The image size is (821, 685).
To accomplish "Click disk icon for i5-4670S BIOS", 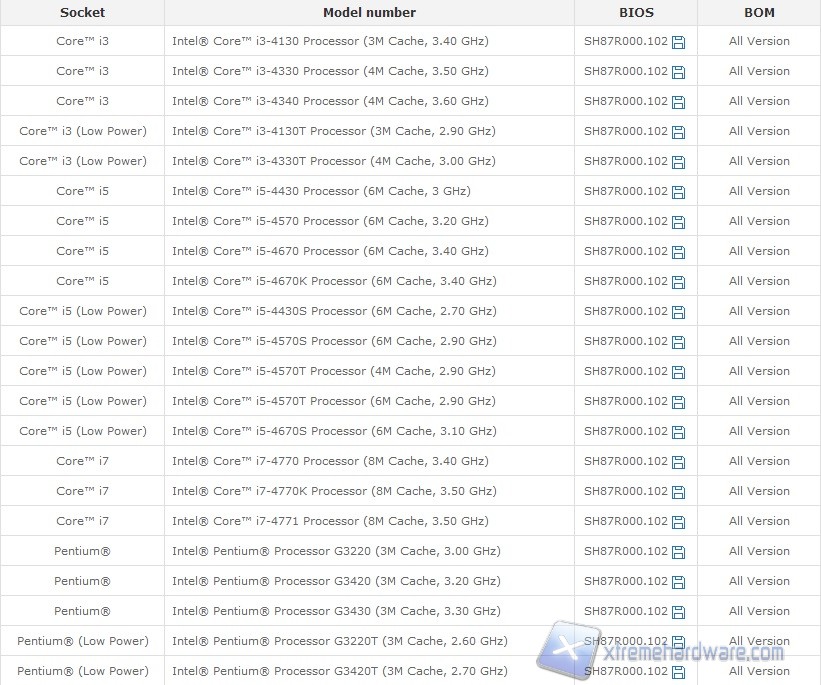I will (679, 432).
